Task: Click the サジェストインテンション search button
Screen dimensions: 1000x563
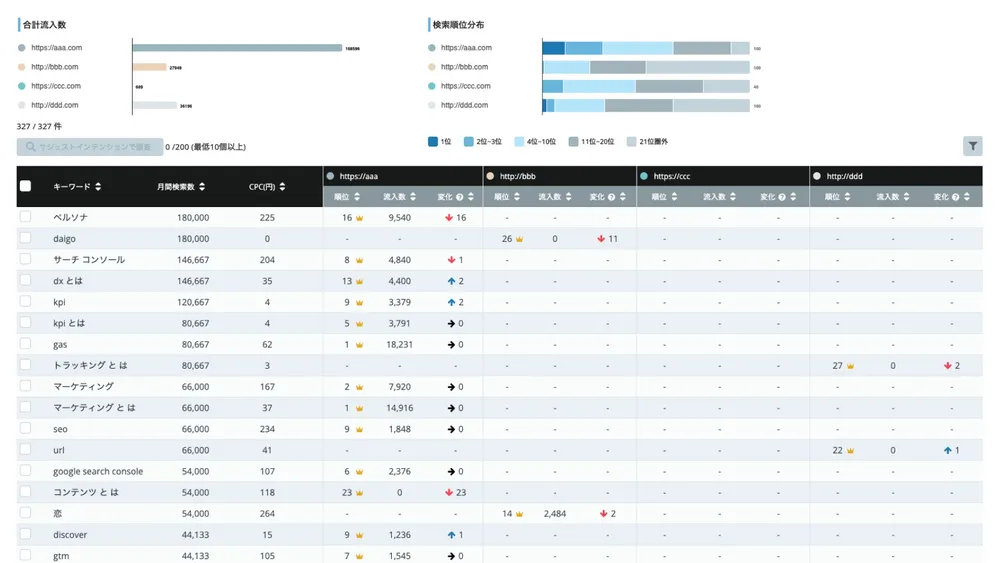Action: pos(89,147)
